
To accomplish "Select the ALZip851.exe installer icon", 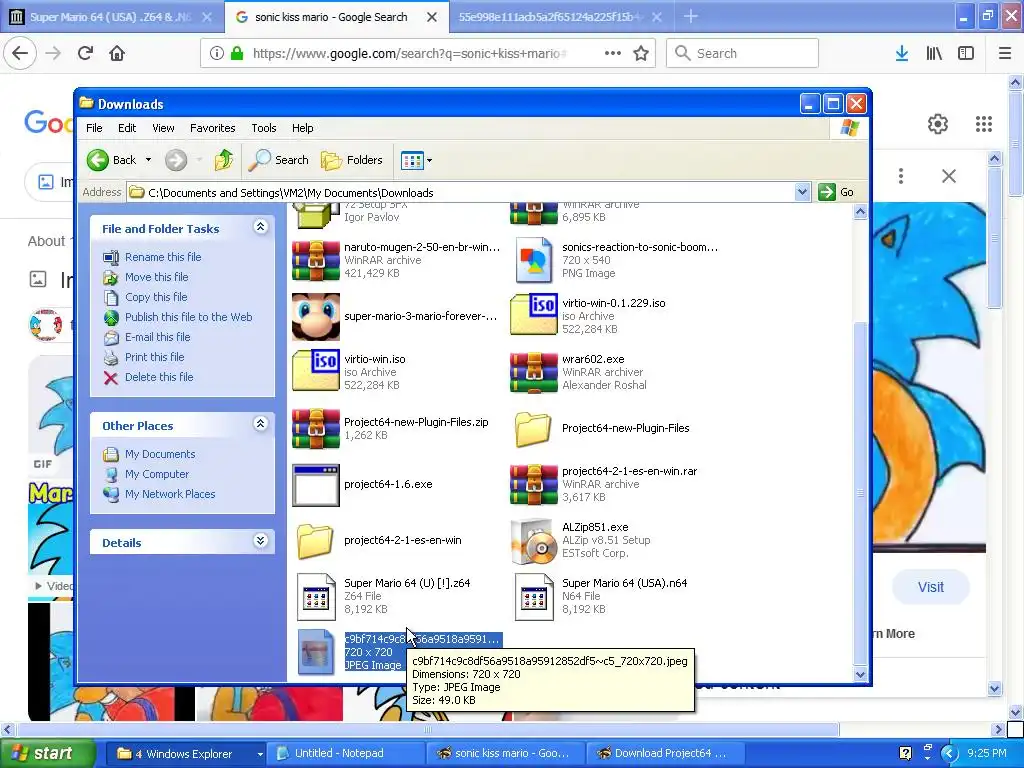I will 534,541.
